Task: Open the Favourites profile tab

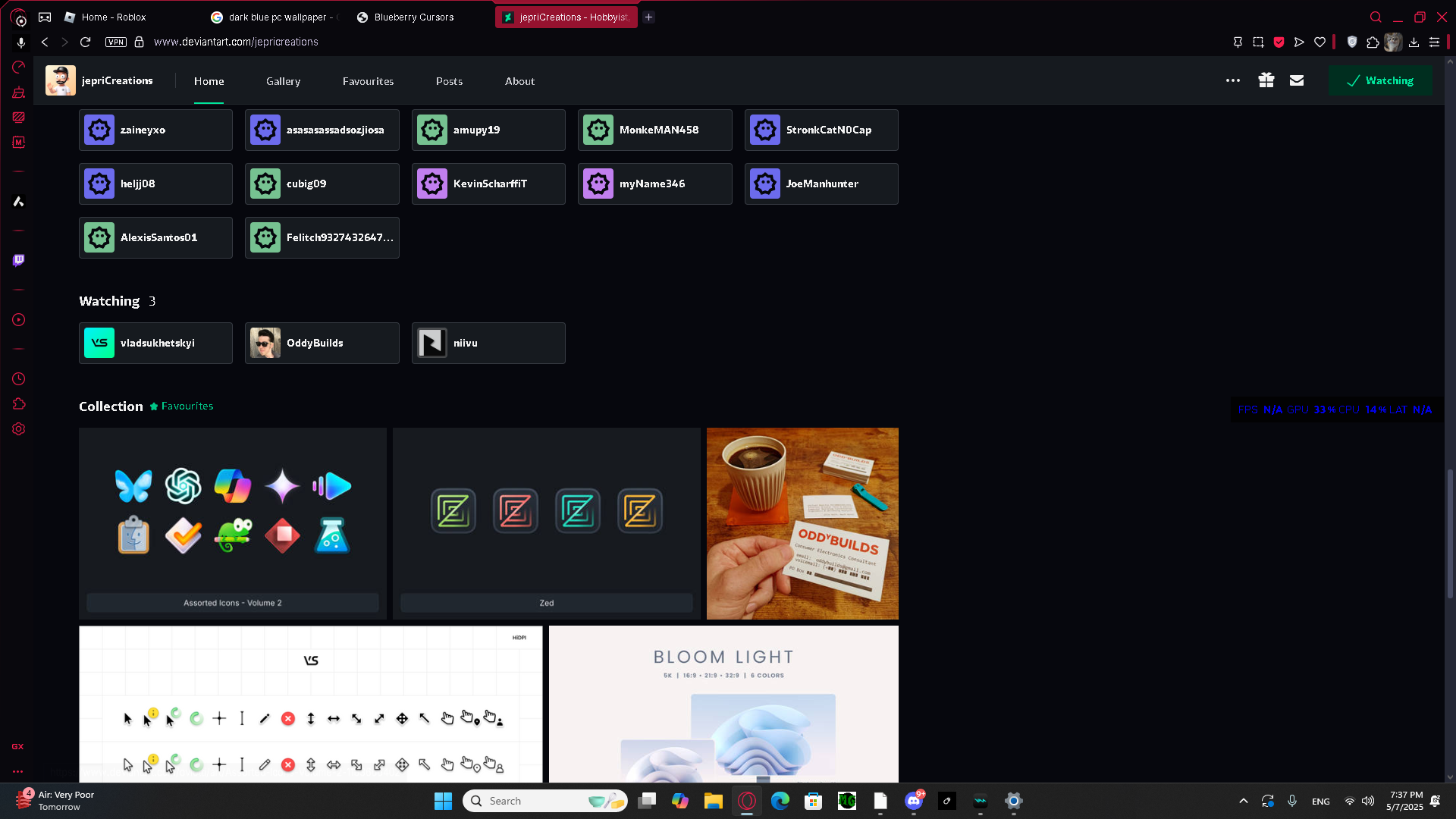Action: tap(368, 81)
